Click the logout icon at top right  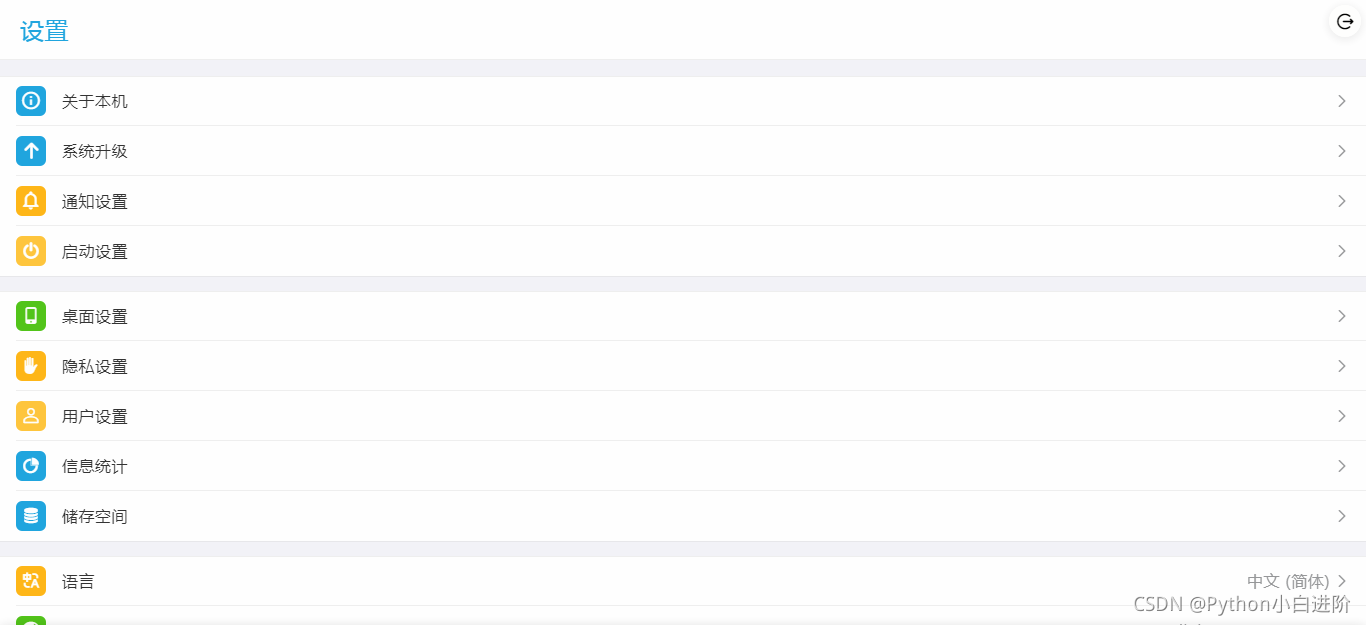tap(1345, 21)
